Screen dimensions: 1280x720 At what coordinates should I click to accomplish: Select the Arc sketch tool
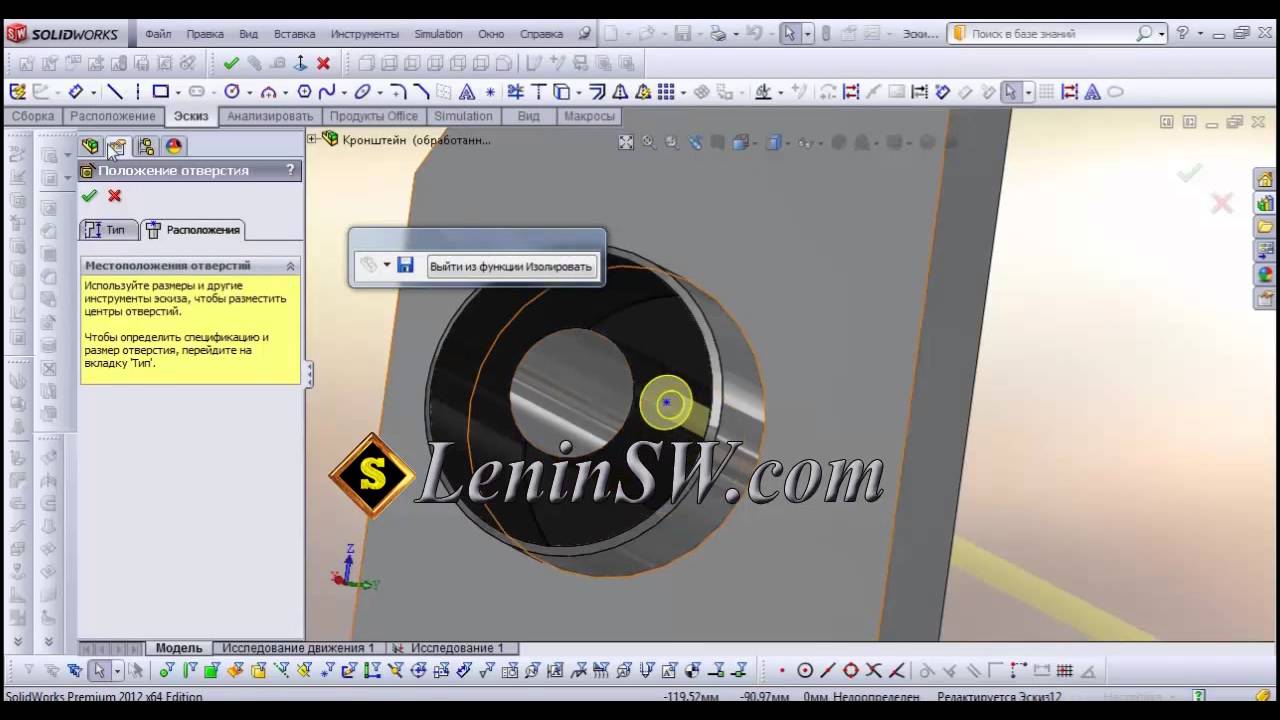coord(268,92)
